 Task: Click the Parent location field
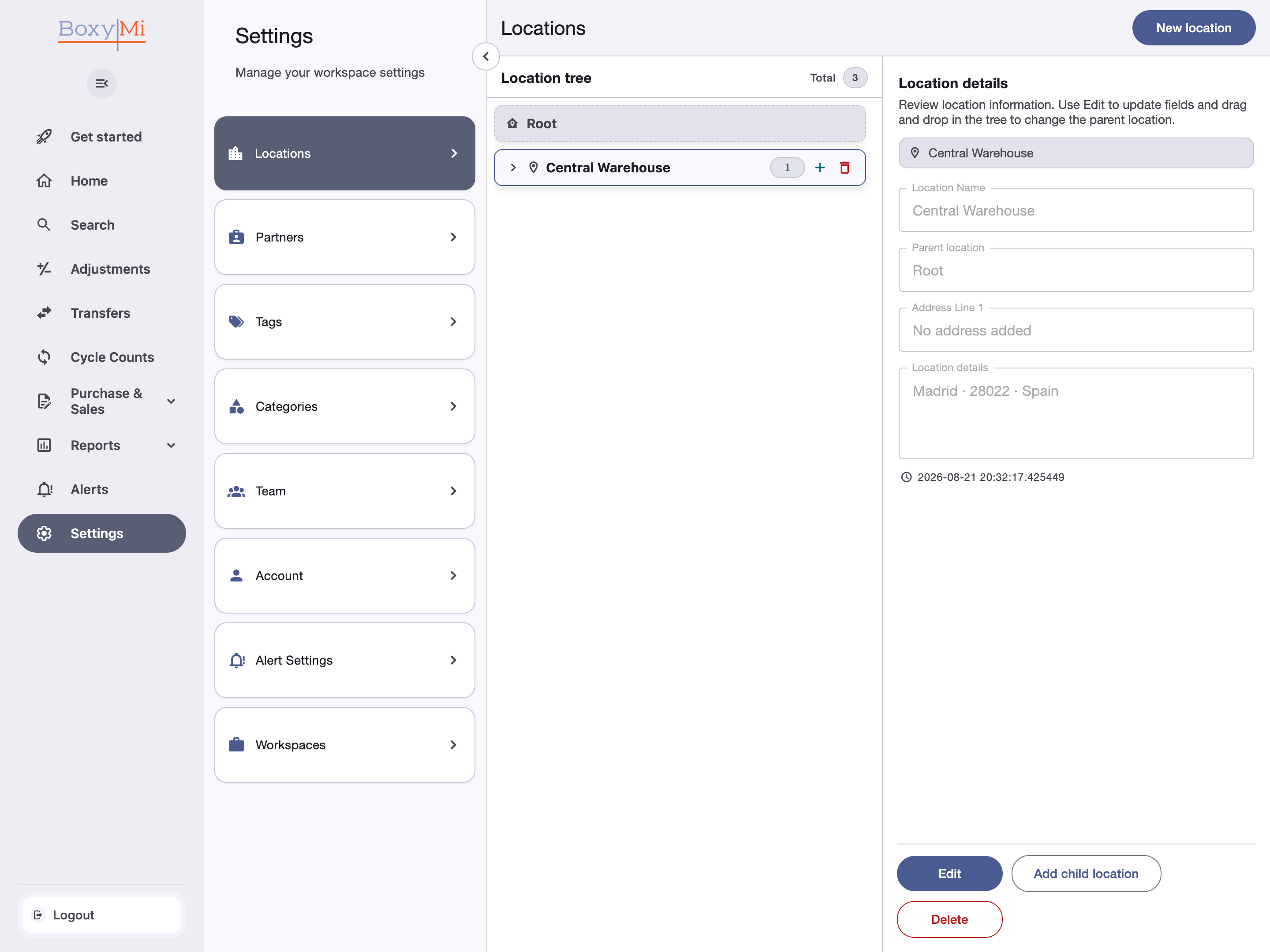1076,270
